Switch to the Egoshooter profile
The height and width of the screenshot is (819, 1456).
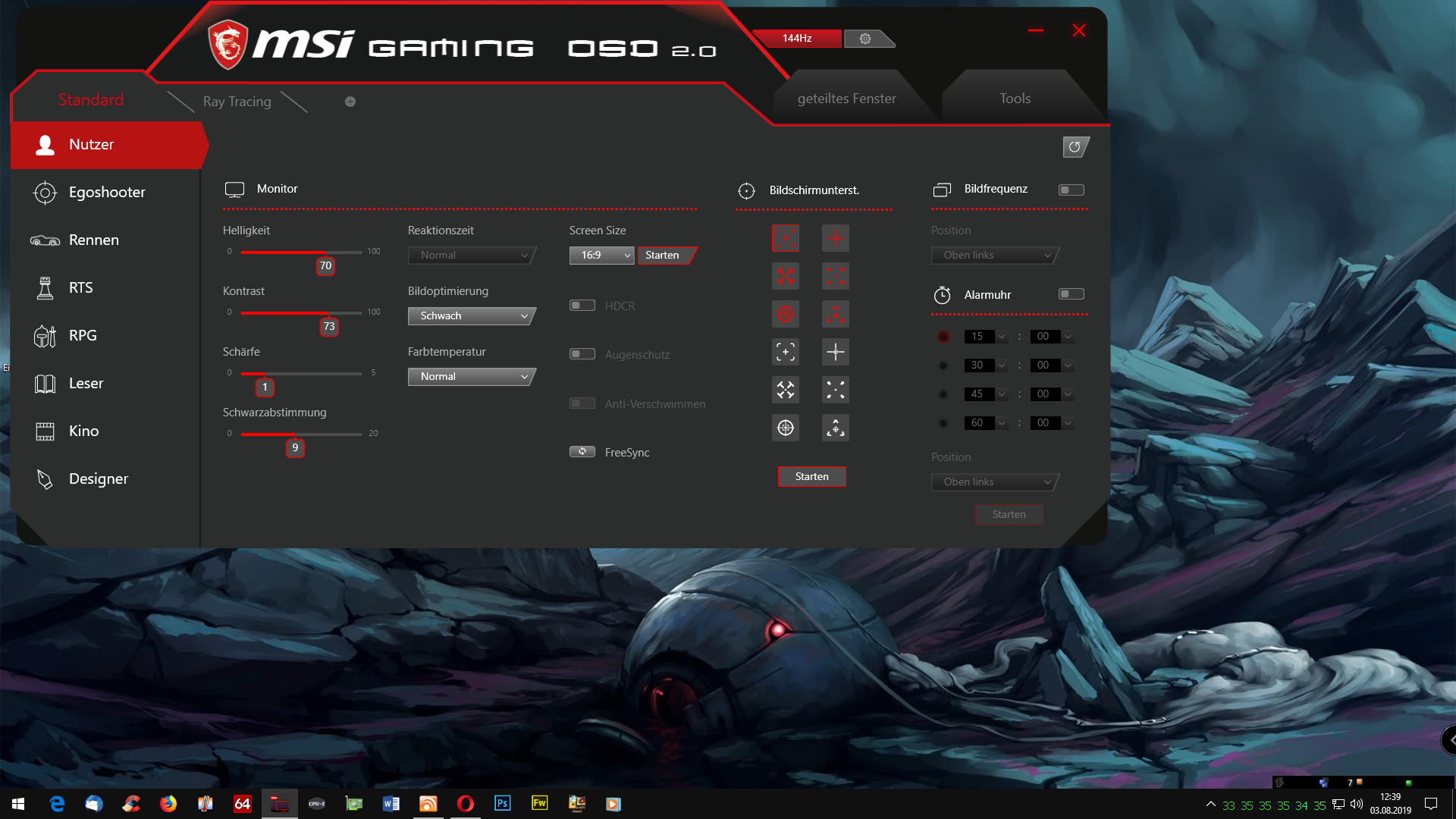[106, 193]
